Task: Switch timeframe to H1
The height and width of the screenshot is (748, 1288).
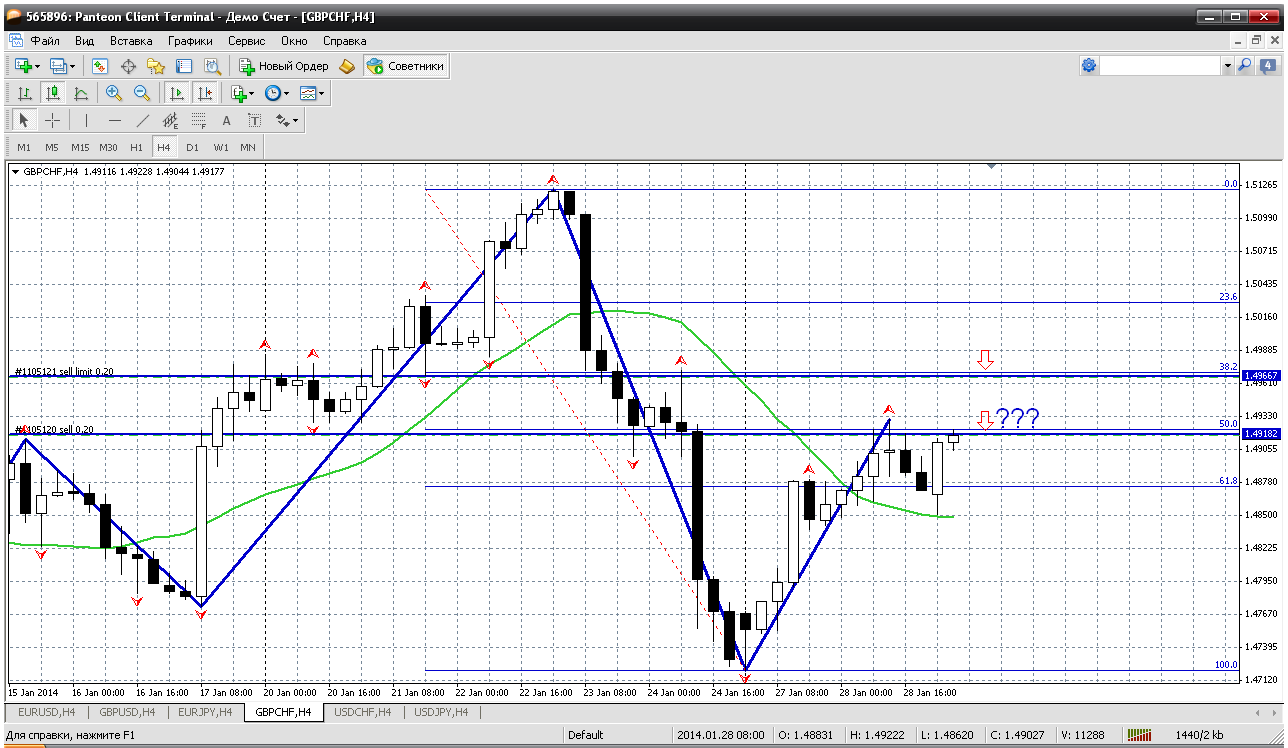Action: pyautogui.click(x=136, y=147)
